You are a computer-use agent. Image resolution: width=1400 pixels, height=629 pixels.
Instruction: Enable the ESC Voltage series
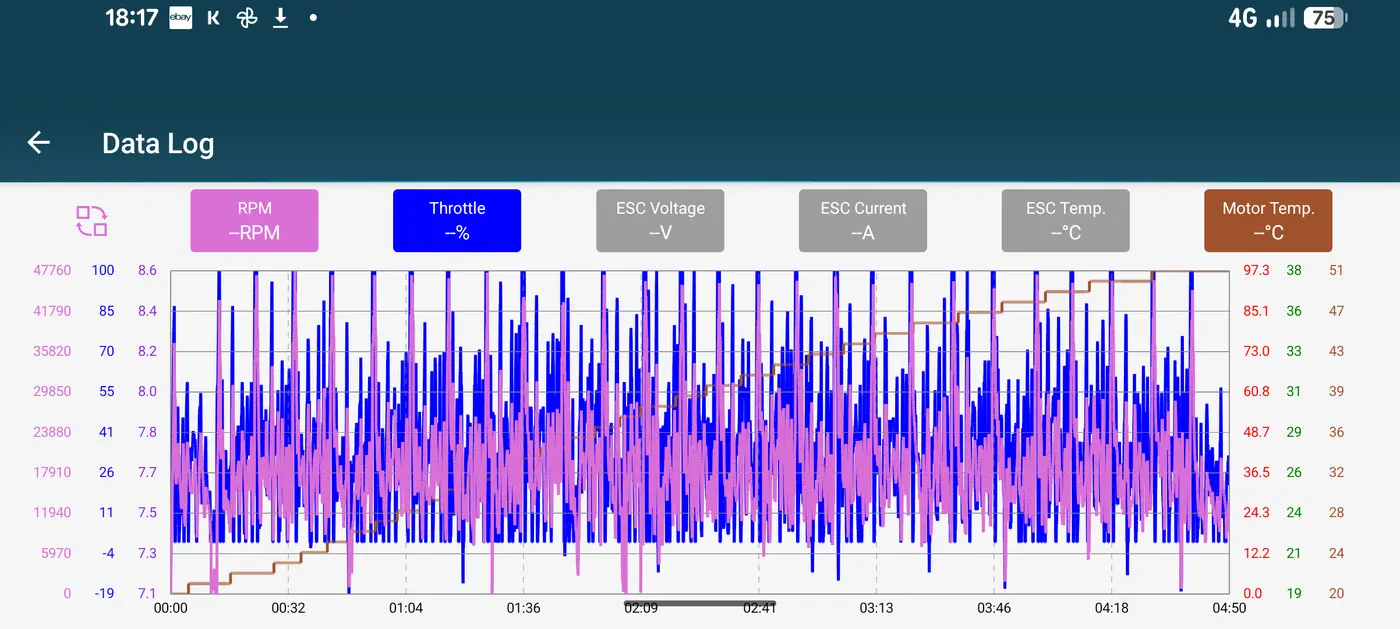(660, 221)
